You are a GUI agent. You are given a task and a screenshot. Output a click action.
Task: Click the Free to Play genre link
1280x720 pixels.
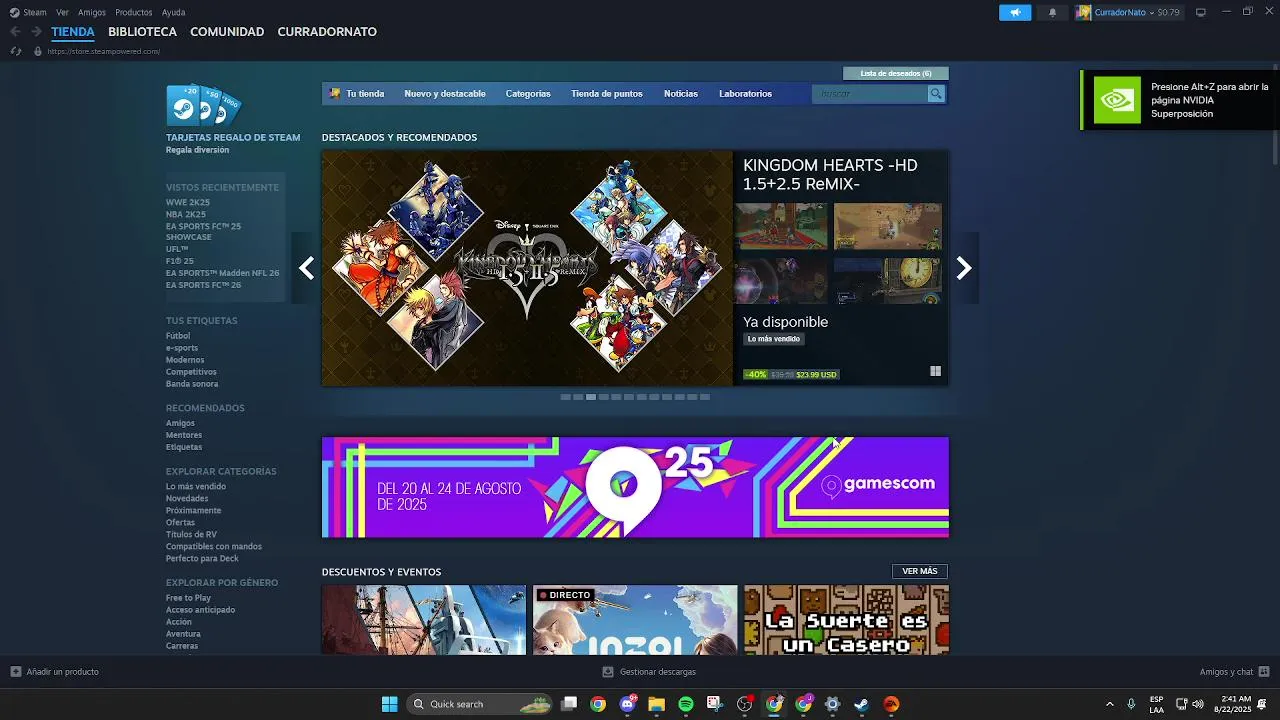coord(188,598)
